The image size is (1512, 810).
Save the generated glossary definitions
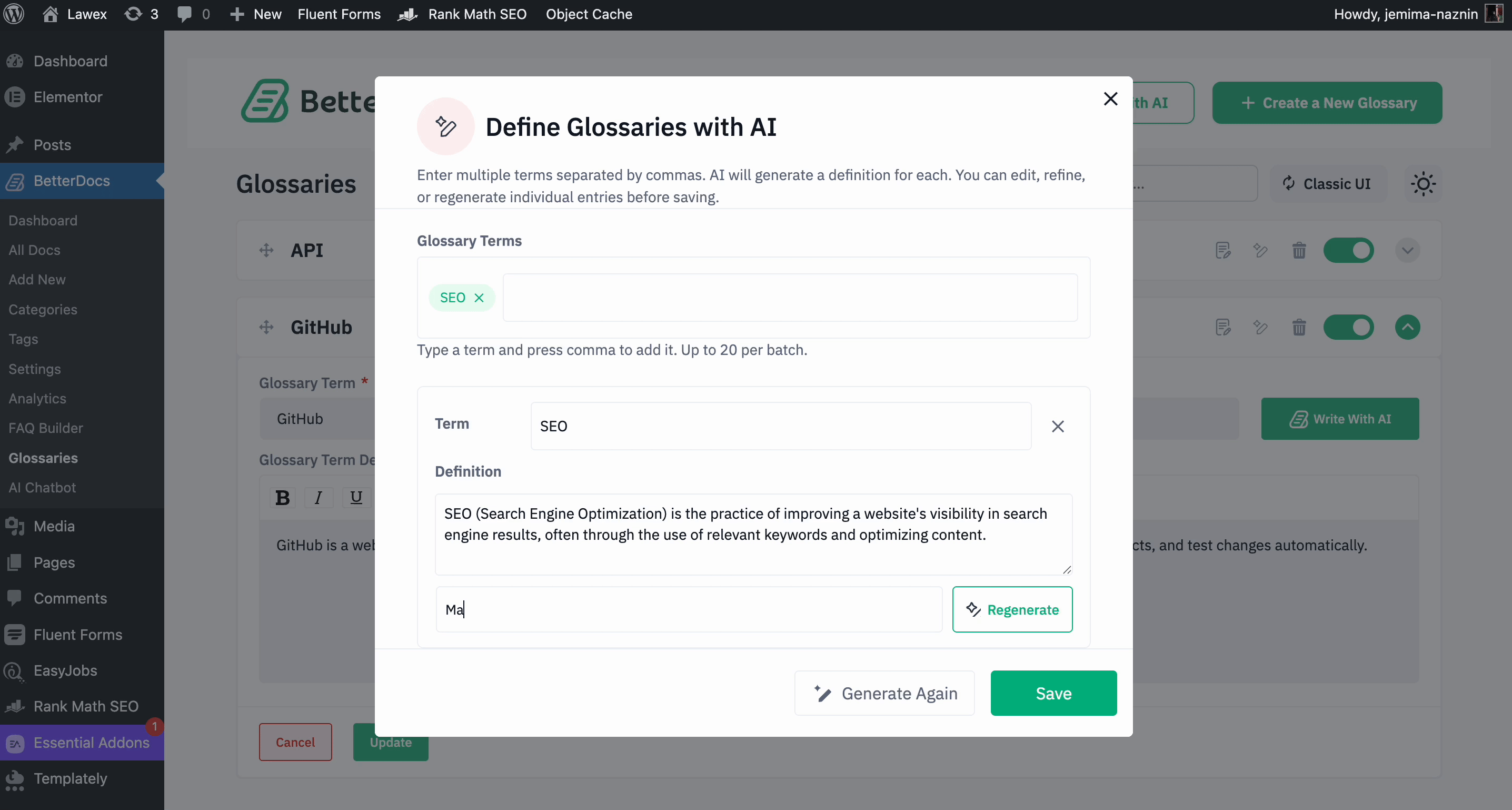click(x=1053, y=693)
